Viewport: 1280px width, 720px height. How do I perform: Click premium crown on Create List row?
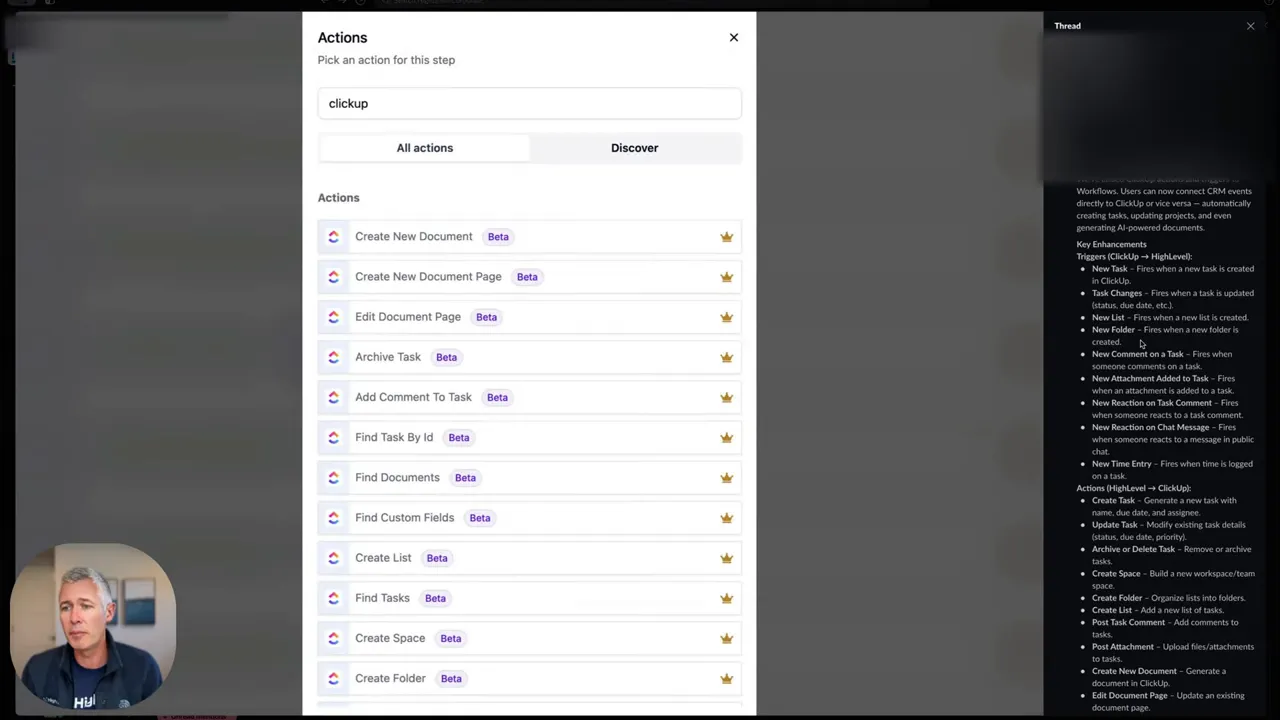coord(727,558)
